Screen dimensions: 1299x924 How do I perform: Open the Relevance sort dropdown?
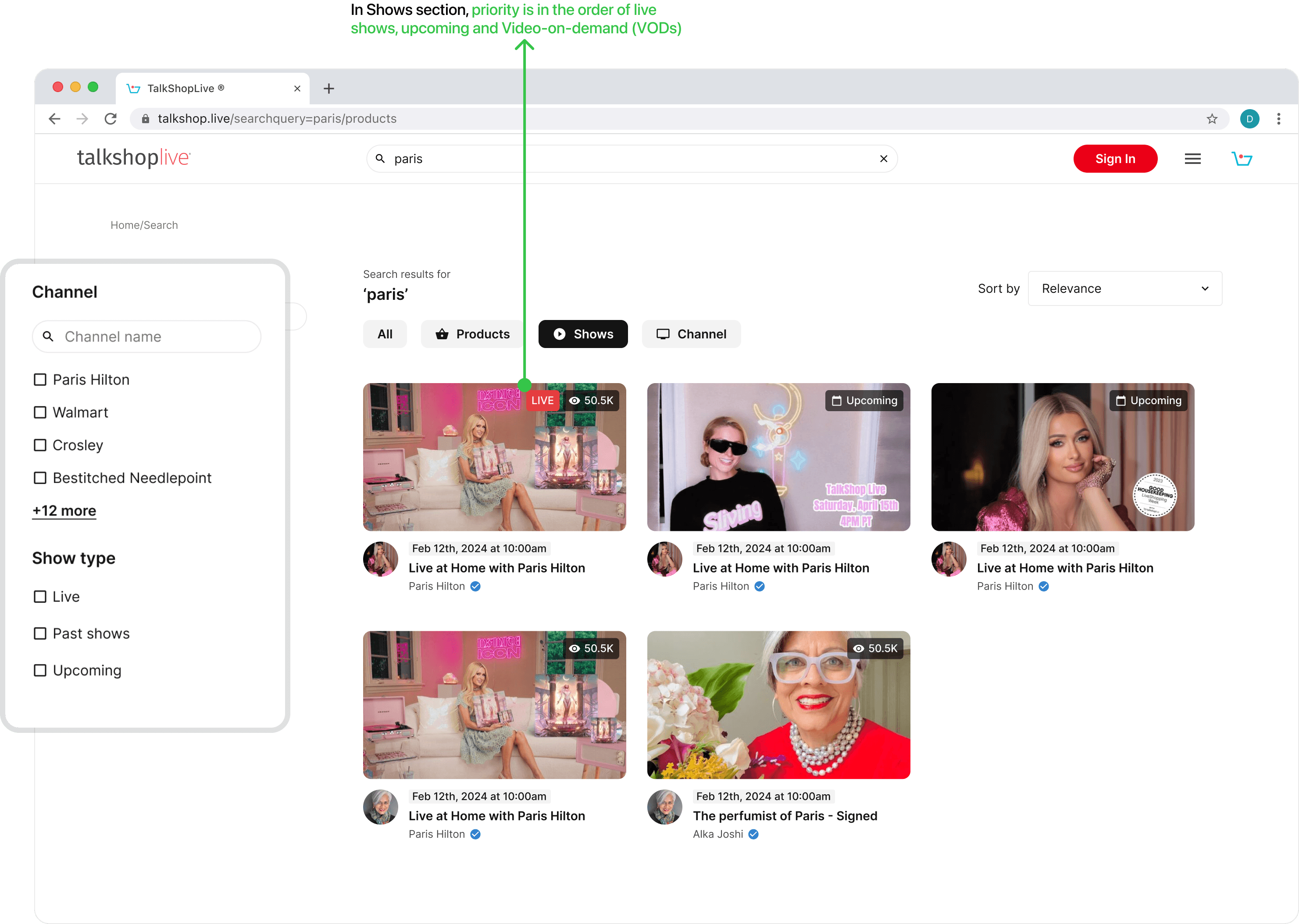1125,288
